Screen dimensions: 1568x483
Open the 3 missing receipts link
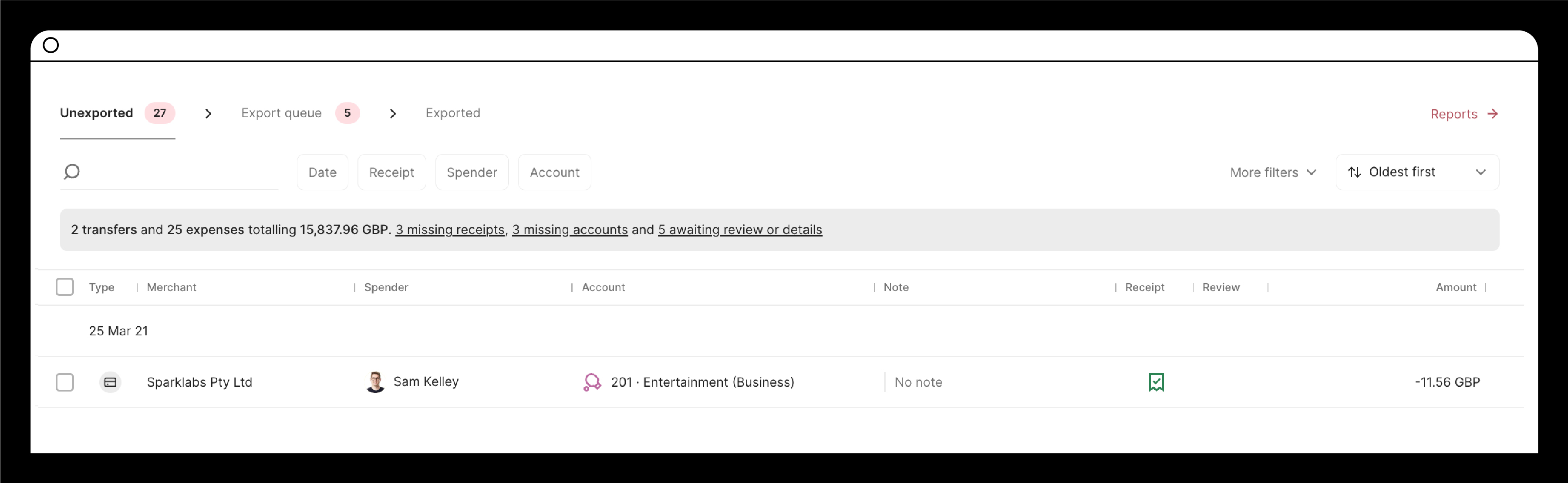pos(450,230)
